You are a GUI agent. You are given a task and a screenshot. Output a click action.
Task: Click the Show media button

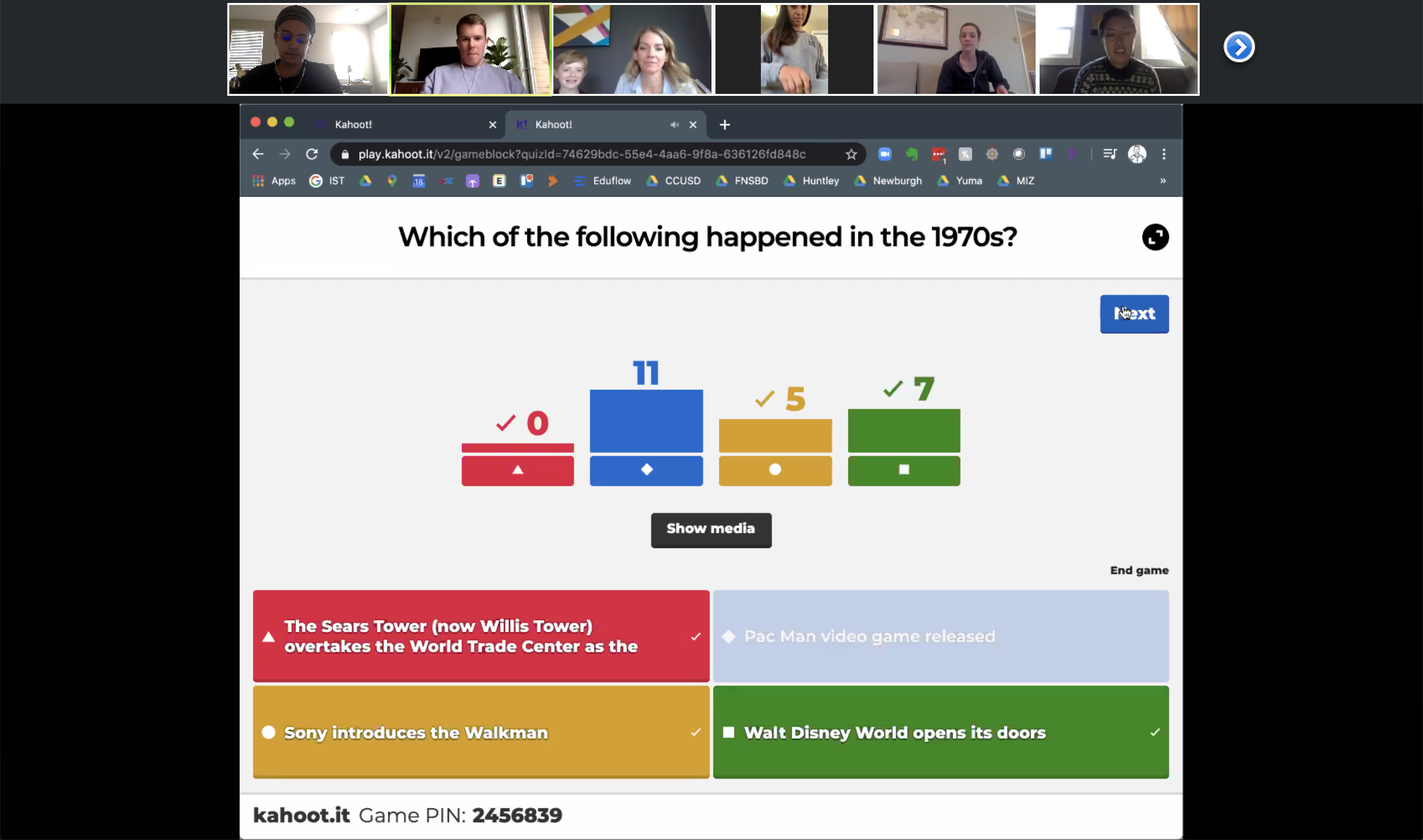711,530
